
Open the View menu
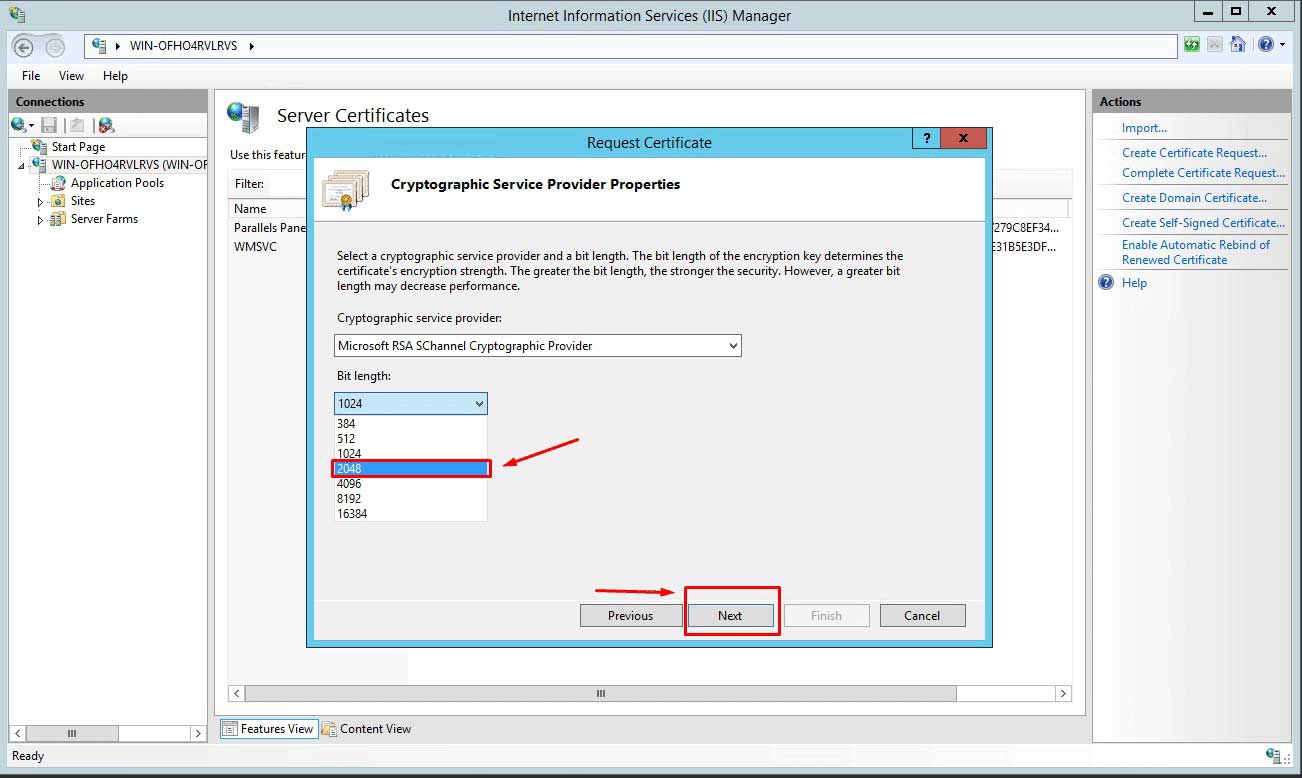[x=71, y=76]
